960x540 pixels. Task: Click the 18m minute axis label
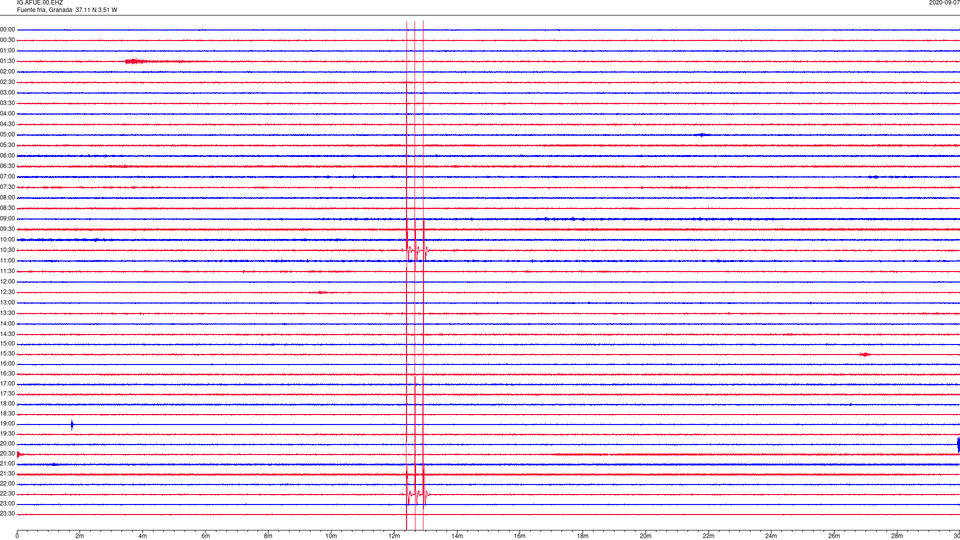click(x=583, y=536)
